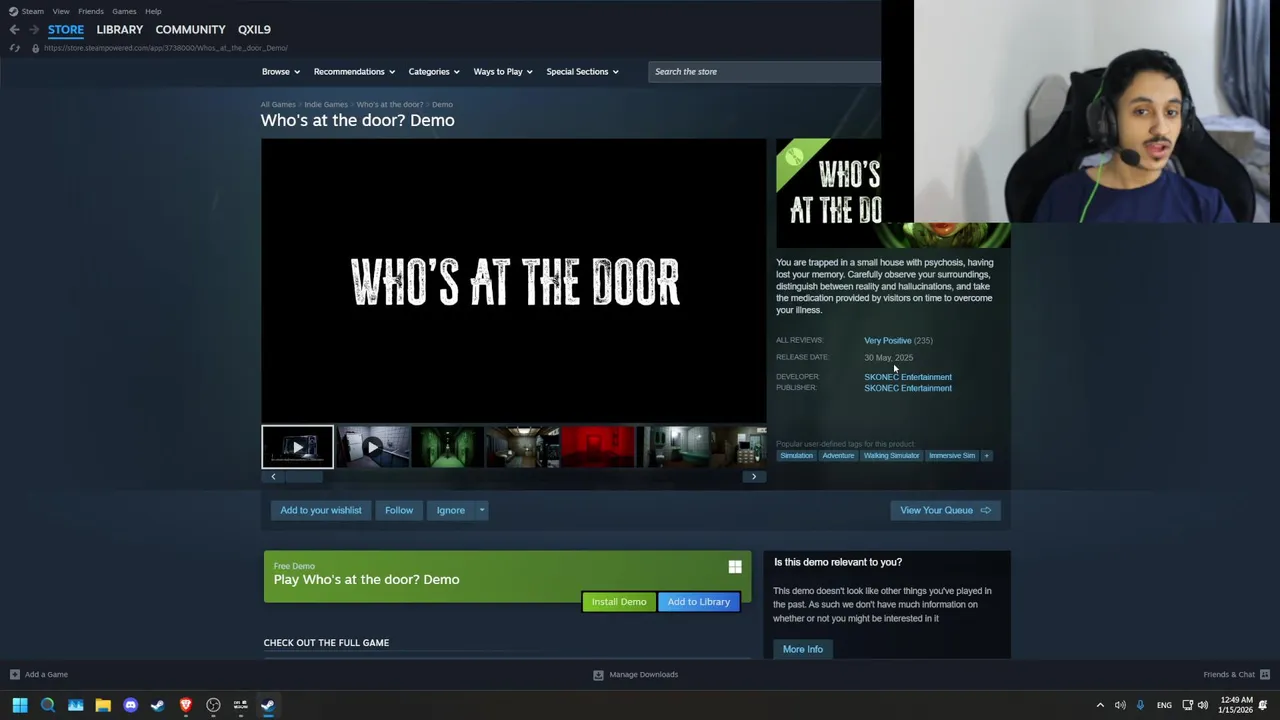The width and height of the screenshot is (1280, 720).
Task: Expand the Ignore options dropdown arrow
Action: tap(481, 510)
